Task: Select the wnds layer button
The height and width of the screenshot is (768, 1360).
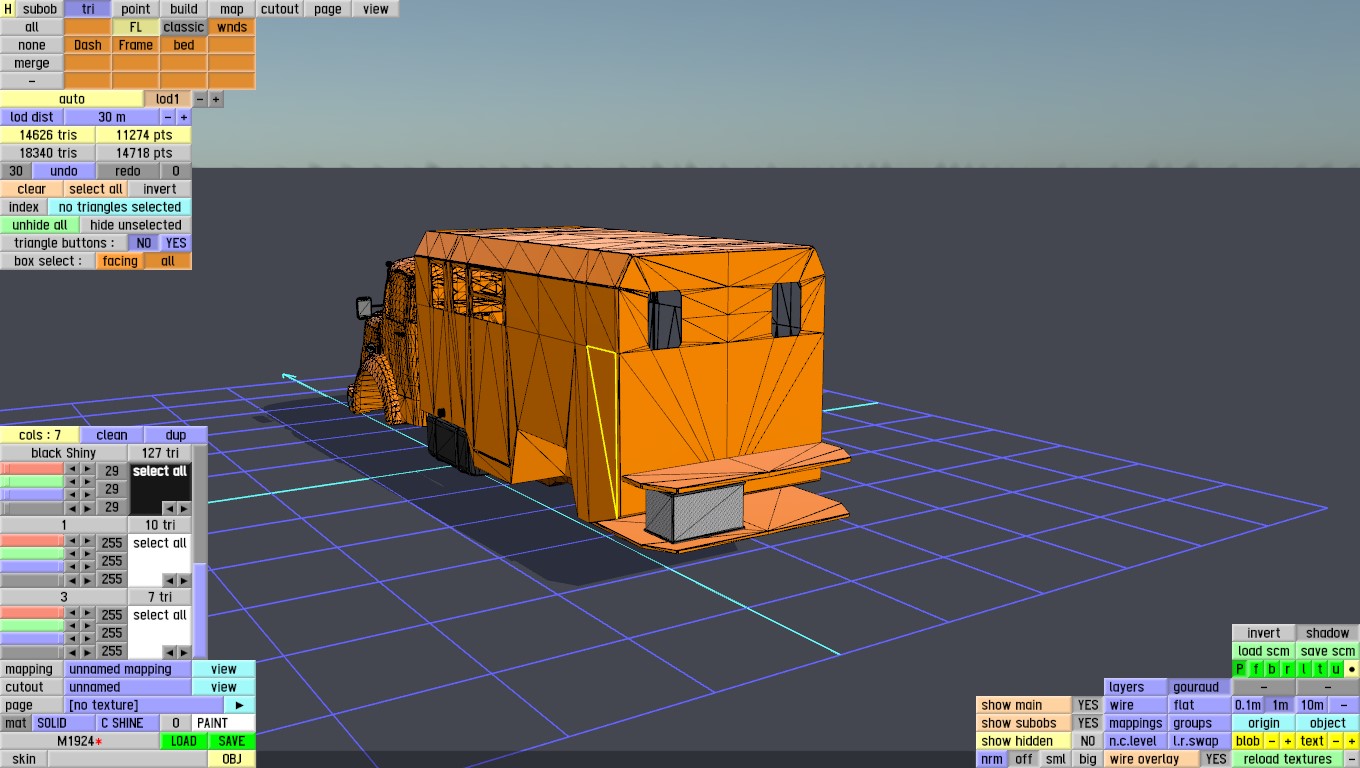Action: pyautogui.click(x=232, y=27)
